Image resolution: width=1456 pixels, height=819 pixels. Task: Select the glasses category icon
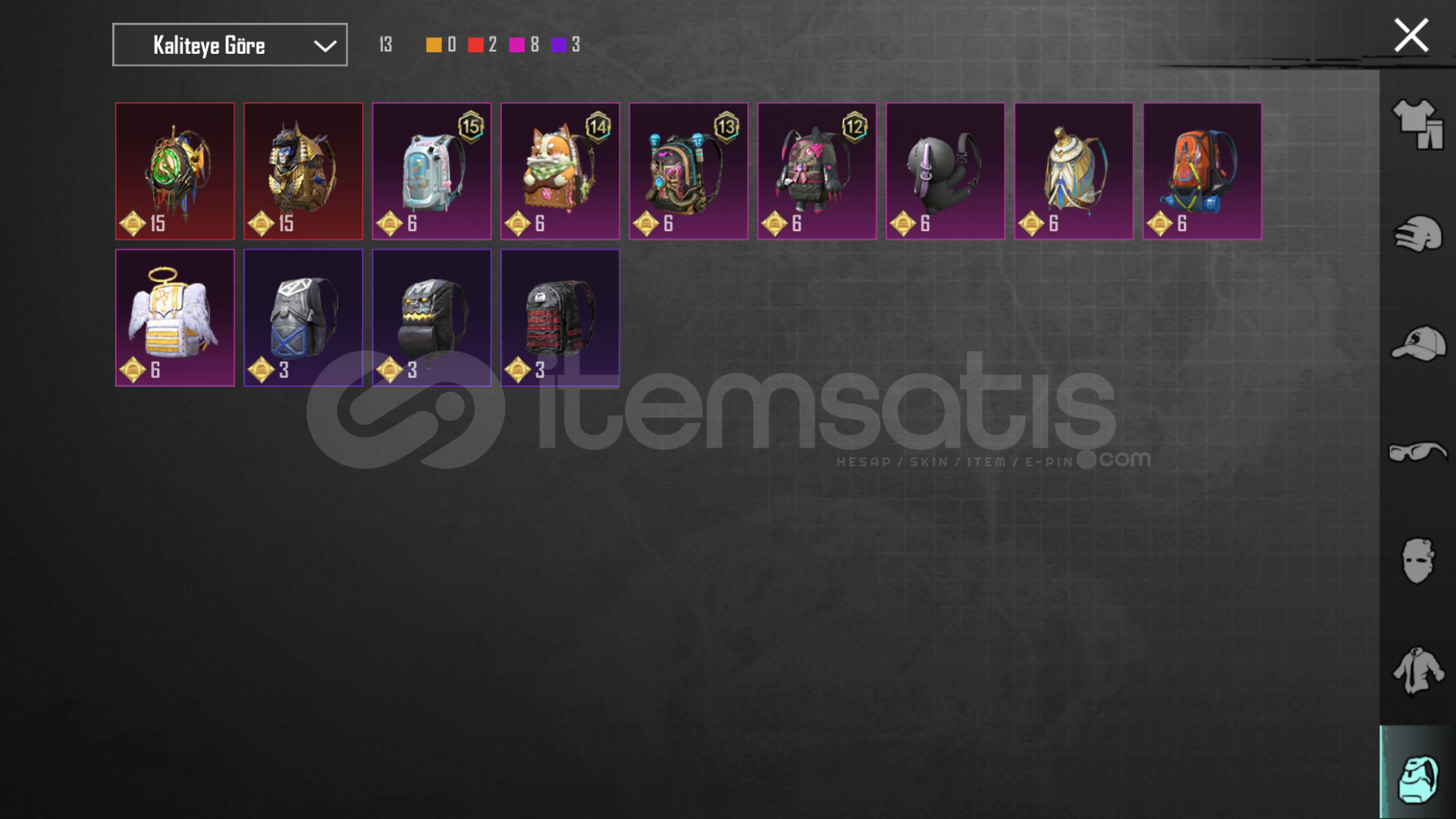click(1417, 452)
